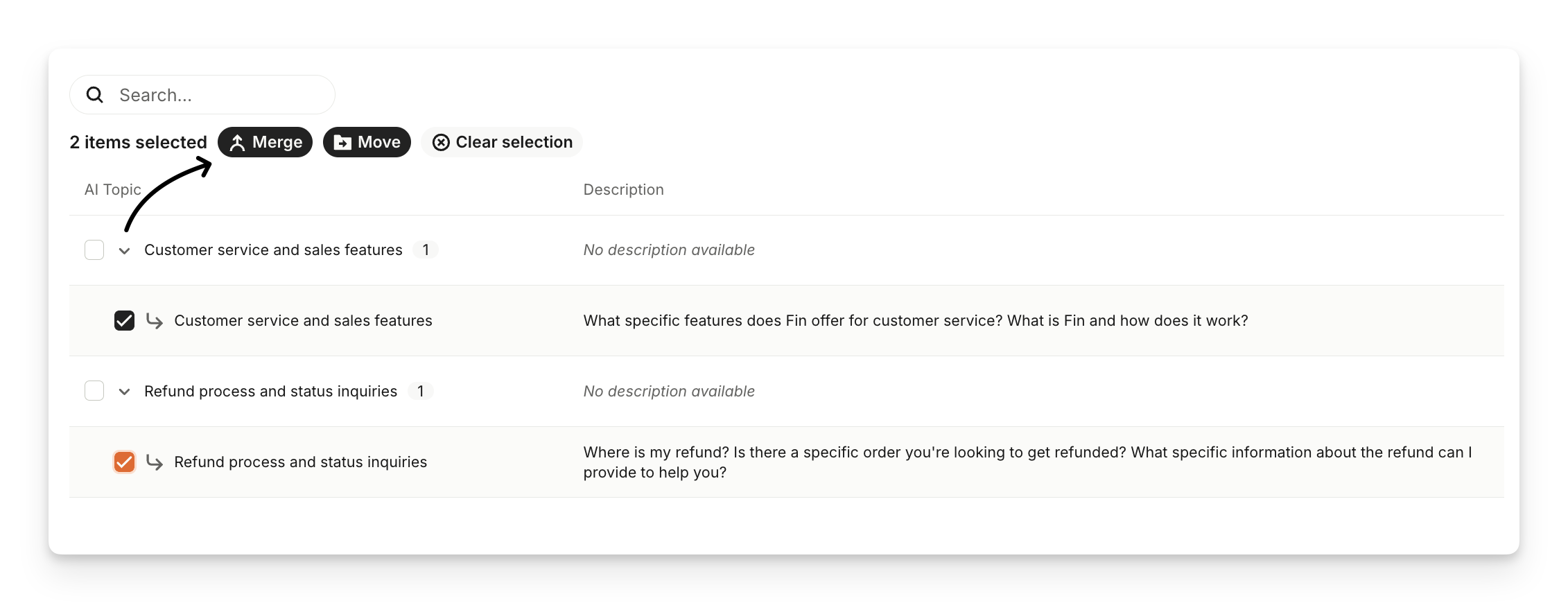Merge the two selected topics
The width and height of the screenshot is (1568, 603).
click(265, 142)
